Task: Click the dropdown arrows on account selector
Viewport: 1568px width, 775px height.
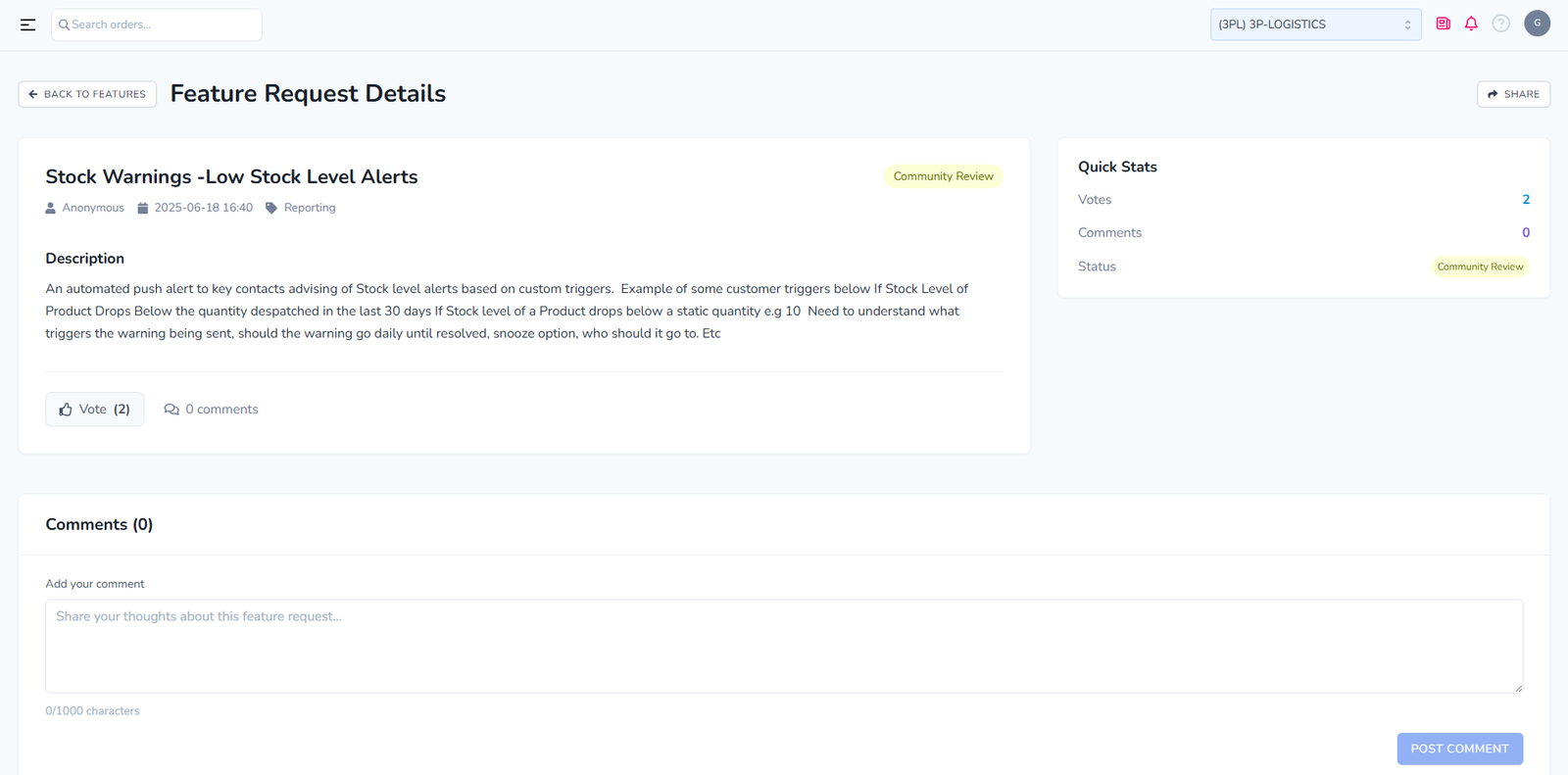Action: tap(1407, 24)
